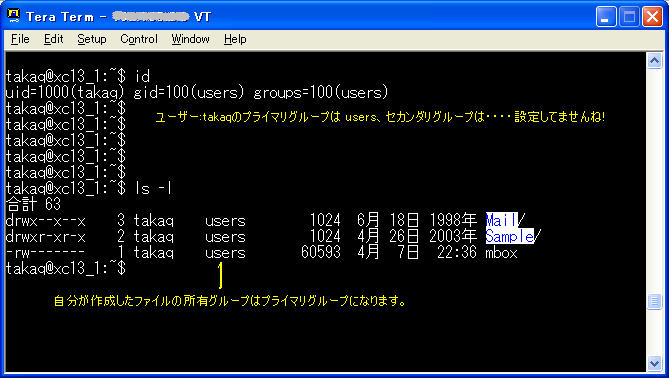Image resolution: width=669 pixels, height=378 pixels.
Task: Open the Edit menu
Action: tap(53, 39)
